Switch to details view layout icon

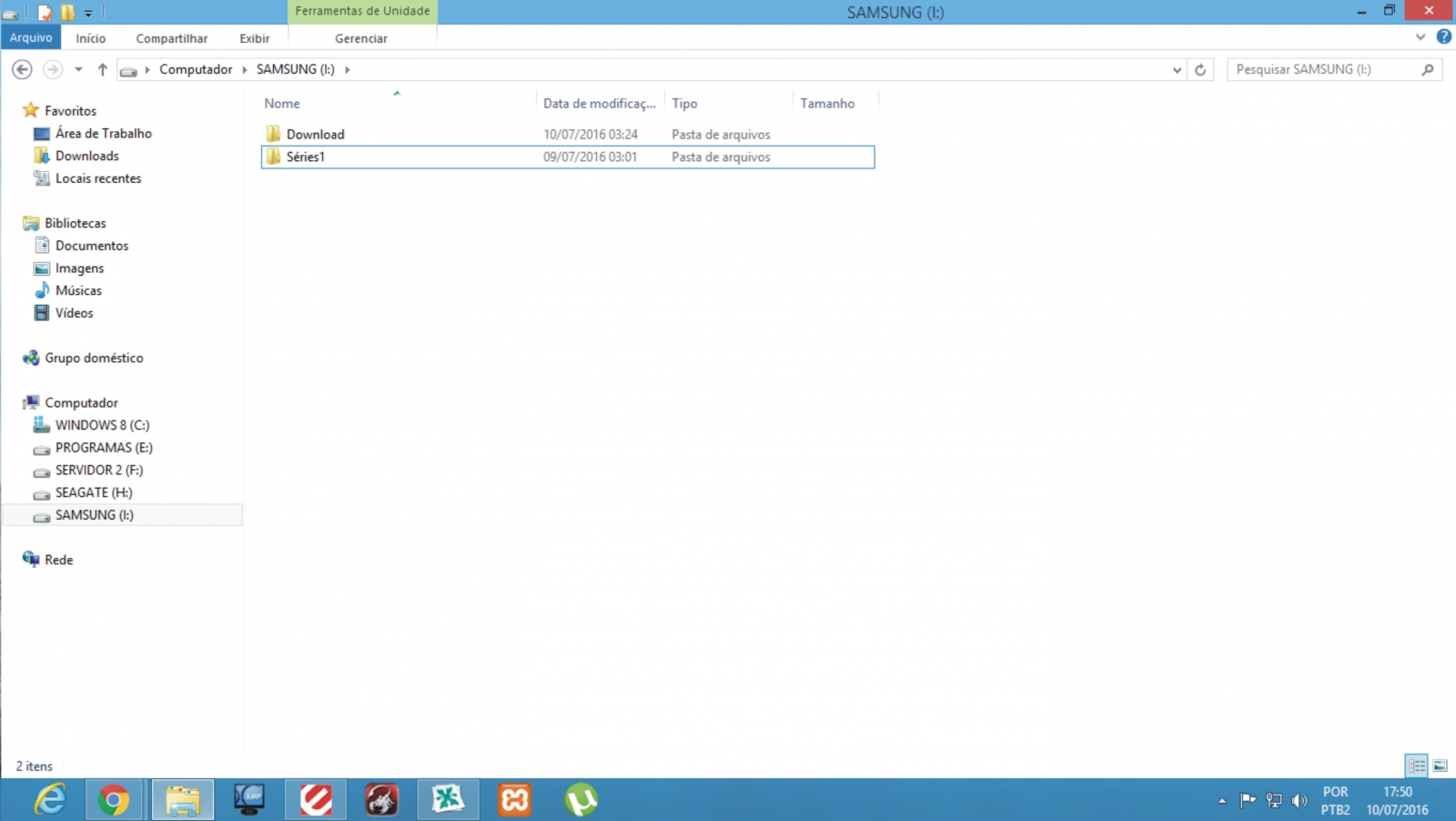1416,765
